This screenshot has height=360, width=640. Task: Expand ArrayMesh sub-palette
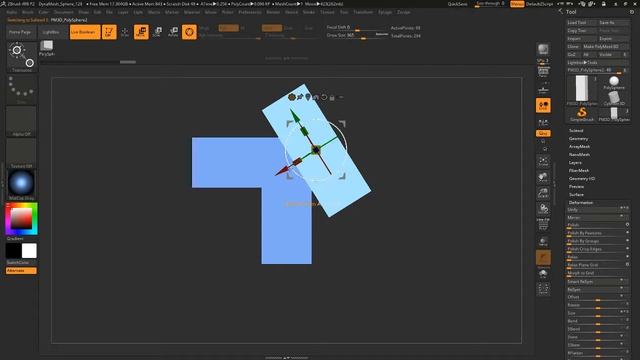579,147
